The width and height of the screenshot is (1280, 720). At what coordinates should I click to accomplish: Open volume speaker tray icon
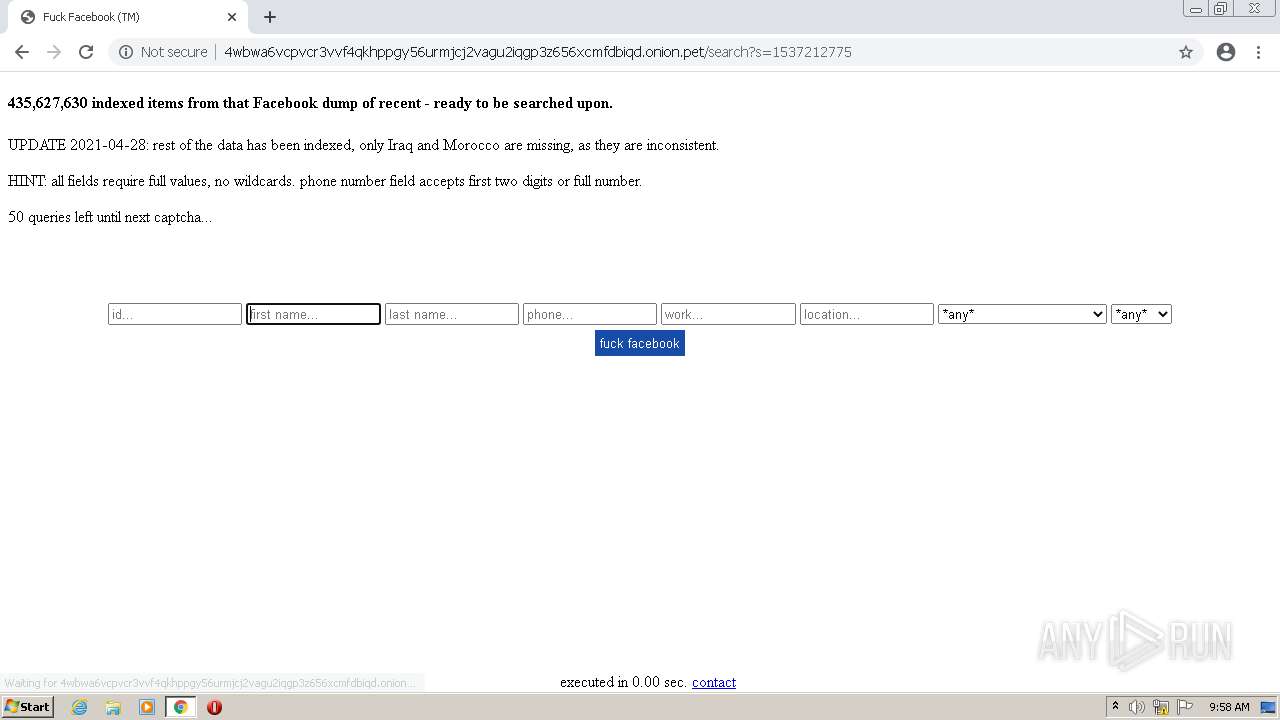tap(1137, 707)
